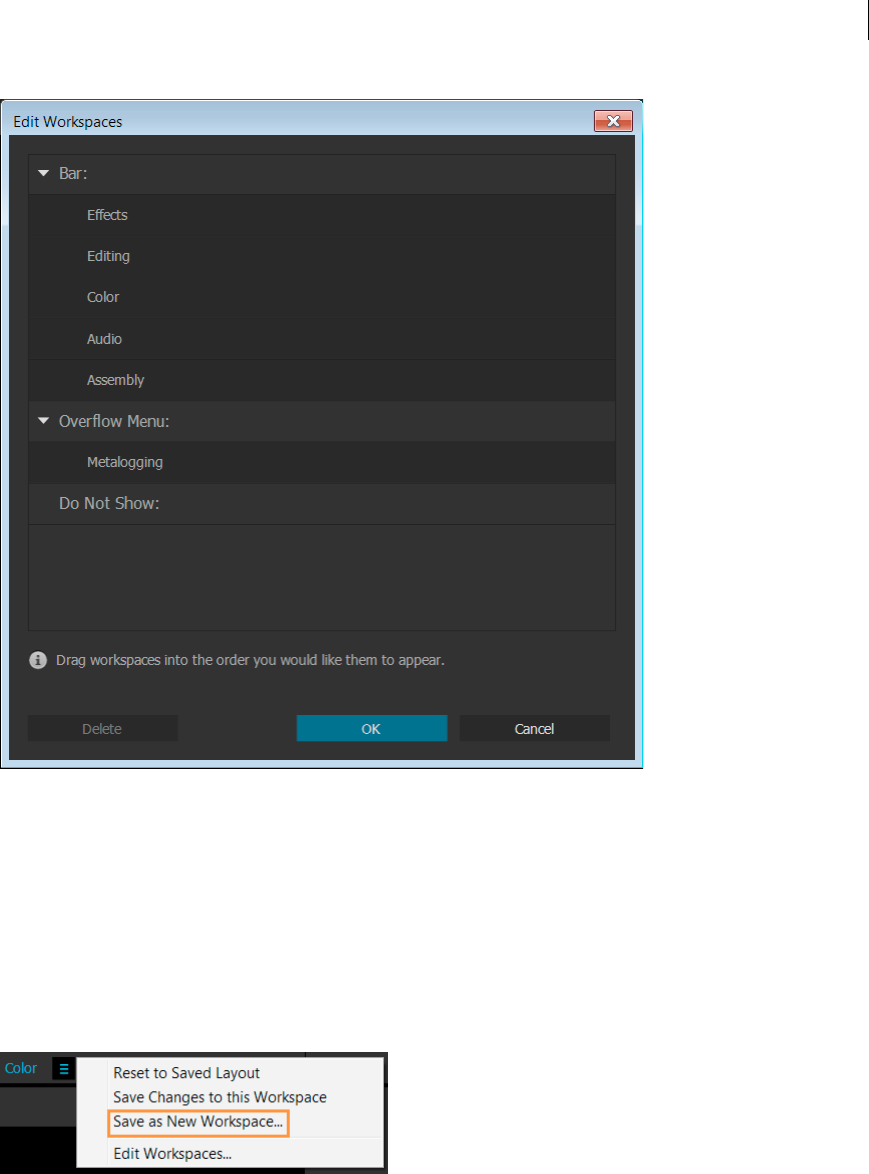Choose Reset to Saved Layout
The height and width of the screenshot is (1174, 869).
(186, 1073)
